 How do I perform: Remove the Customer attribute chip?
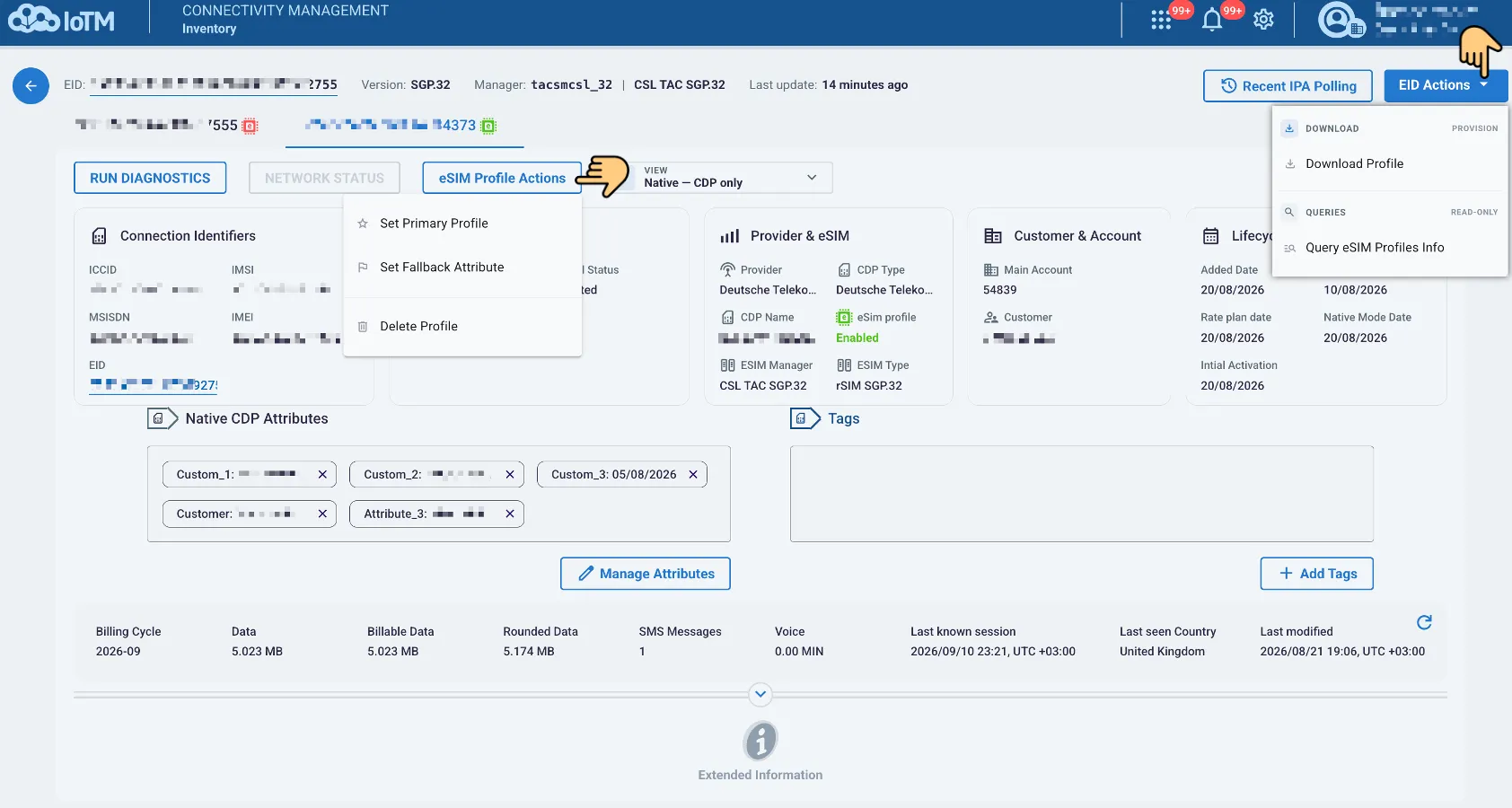click(322, 514)
